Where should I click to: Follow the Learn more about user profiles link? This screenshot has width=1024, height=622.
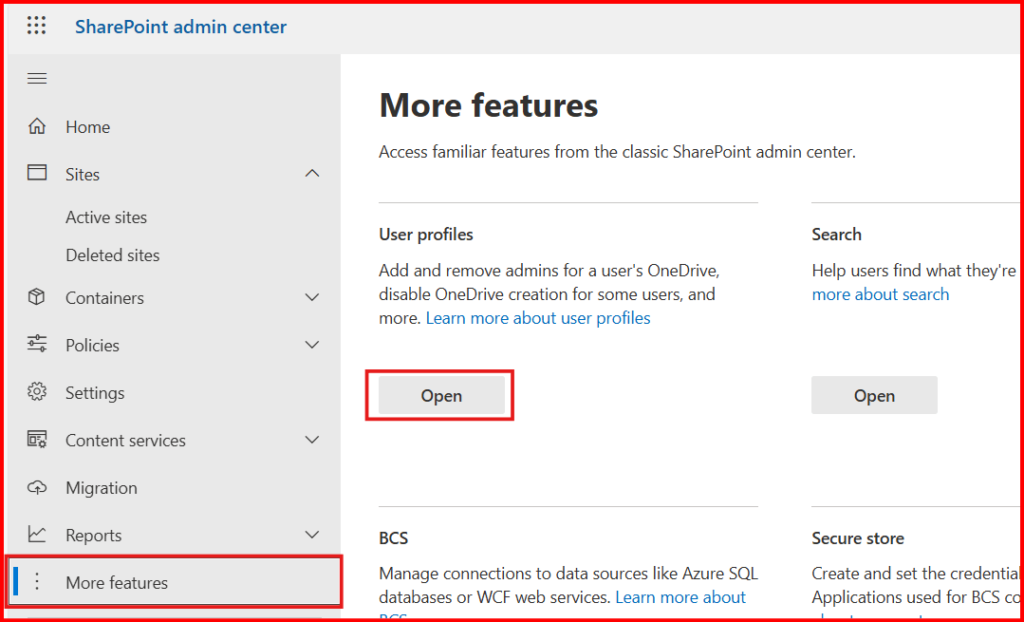(537, 318)
